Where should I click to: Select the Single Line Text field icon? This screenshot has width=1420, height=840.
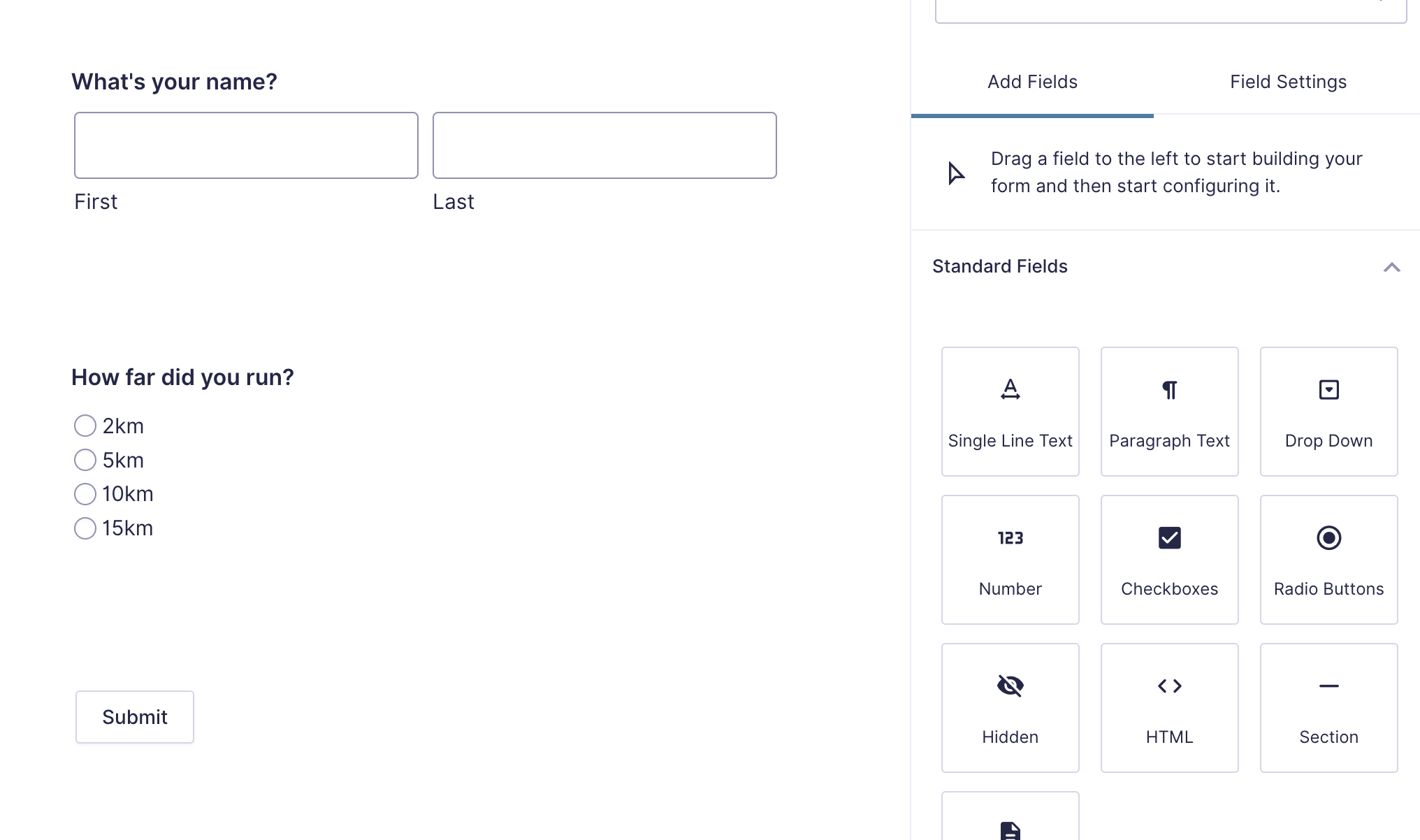tap(1010, 411)
